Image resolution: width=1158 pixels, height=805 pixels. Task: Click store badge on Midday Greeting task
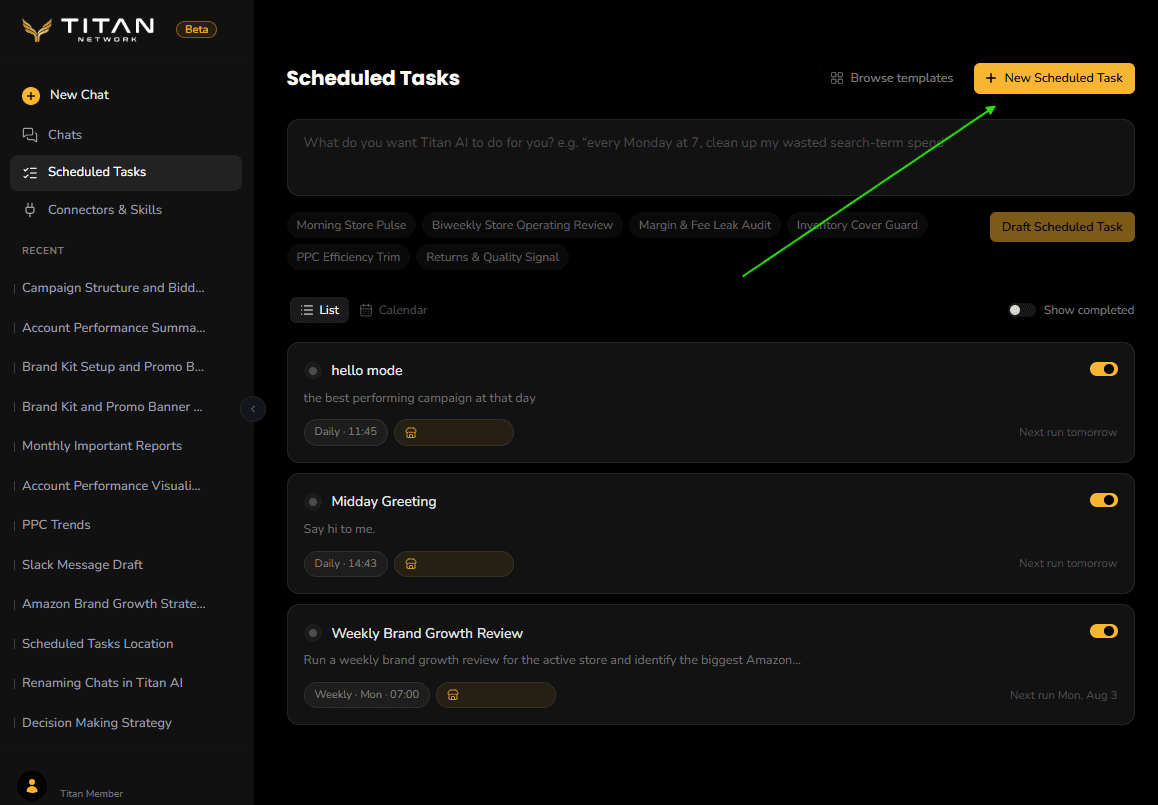(x=453, y=564)
